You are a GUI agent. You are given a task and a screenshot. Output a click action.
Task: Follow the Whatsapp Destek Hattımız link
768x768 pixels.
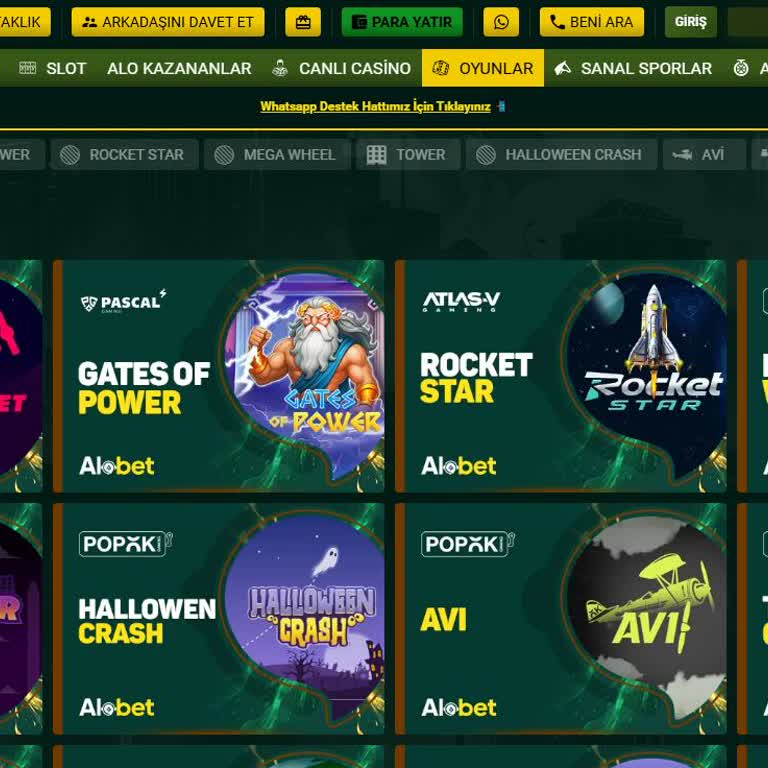click(x=375, y=106)
